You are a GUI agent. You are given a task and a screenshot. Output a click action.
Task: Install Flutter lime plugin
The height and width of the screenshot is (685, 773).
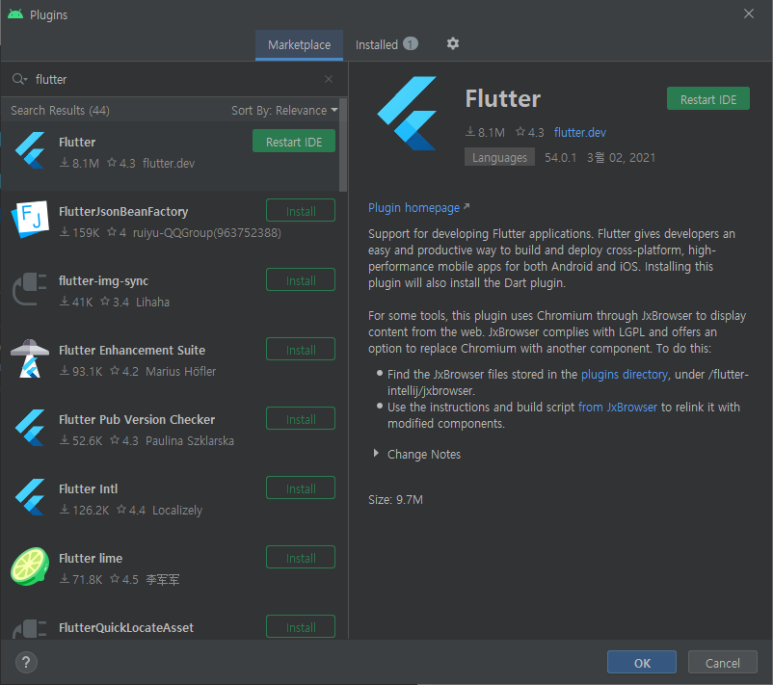tap(301, 558)
